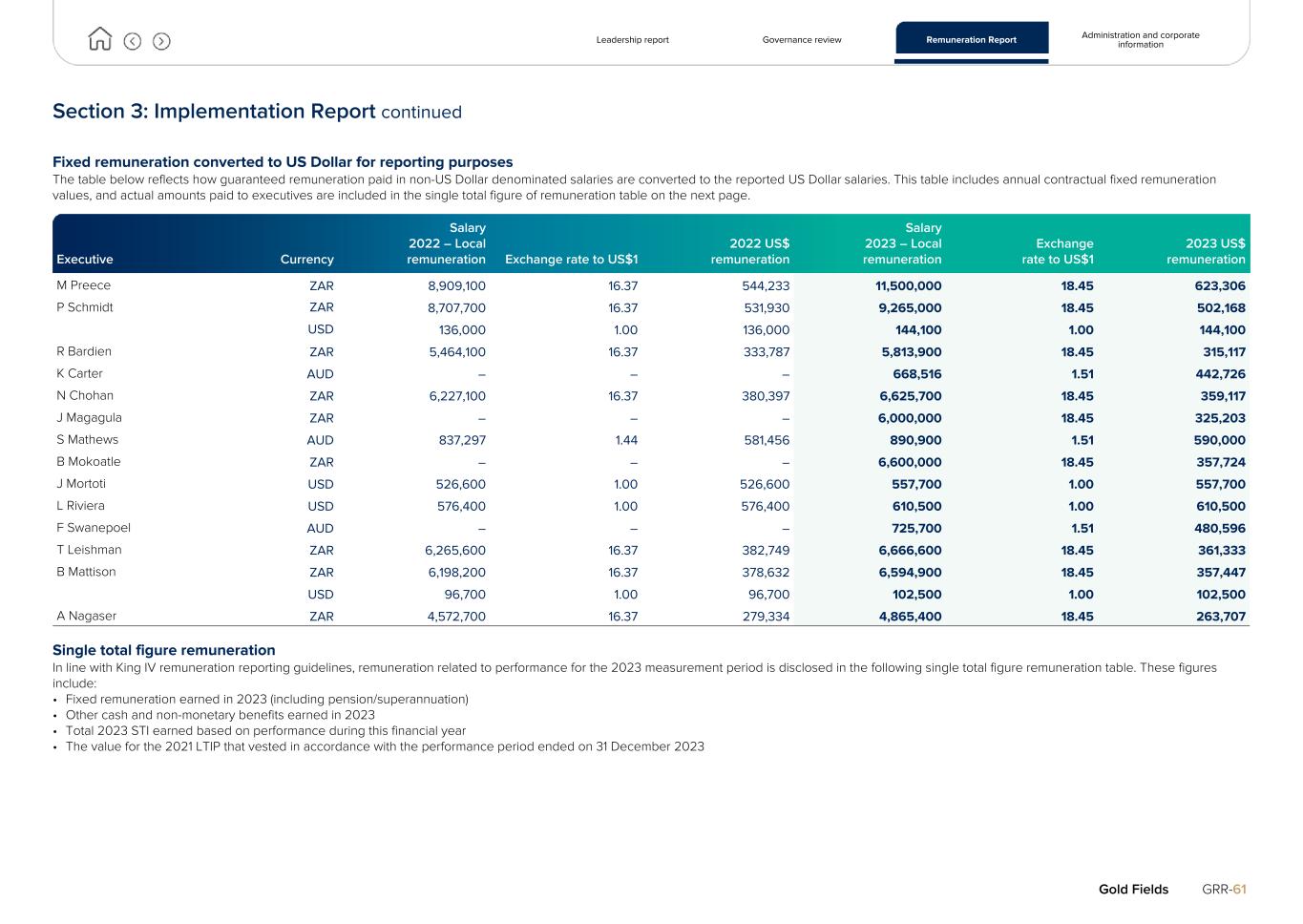Click the Fixed remuneration converted heading
The image size is (1303, 924).
coord(283,162)
